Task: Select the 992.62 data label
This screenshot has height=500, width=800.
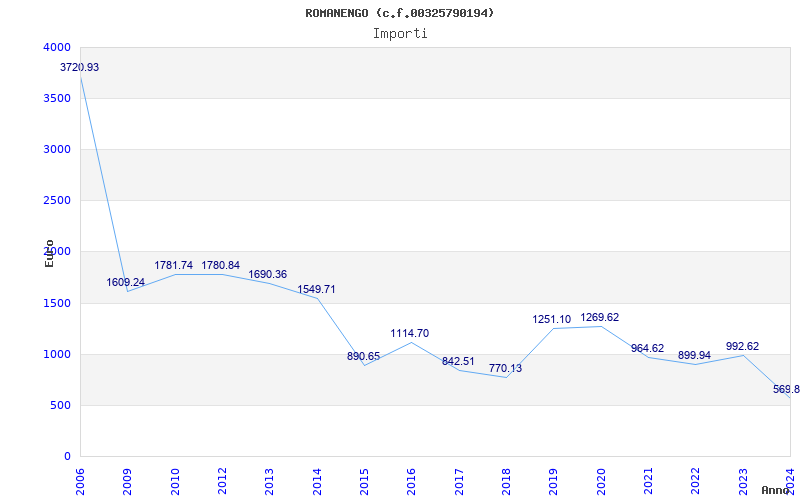Action: click(742, 346)
